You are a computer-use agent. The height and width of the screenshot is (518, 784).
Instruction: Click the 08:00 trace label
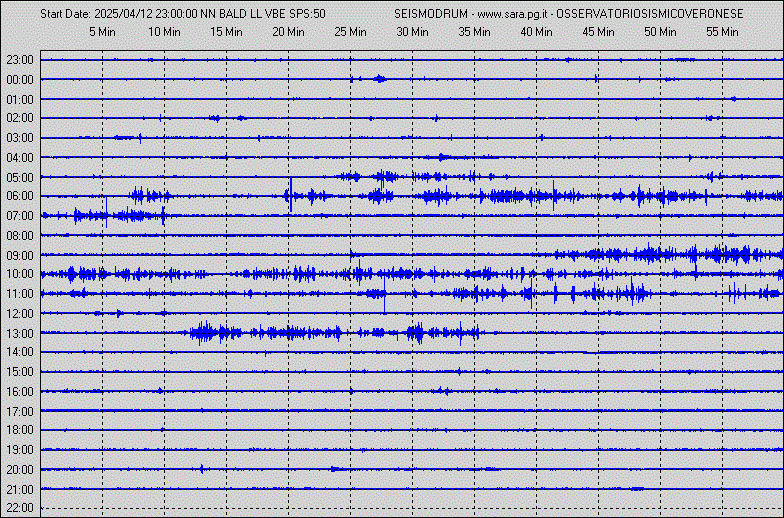(20, 236)
